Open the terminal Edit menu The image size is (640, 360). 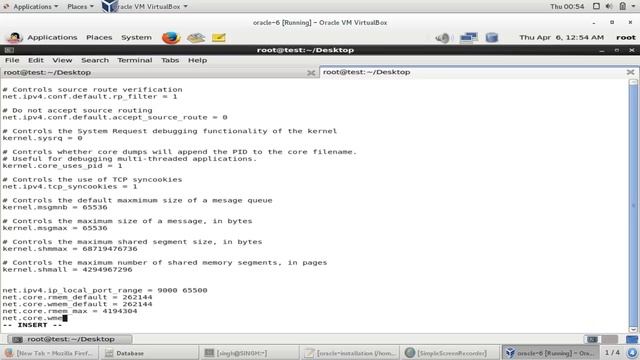[36, 60]
